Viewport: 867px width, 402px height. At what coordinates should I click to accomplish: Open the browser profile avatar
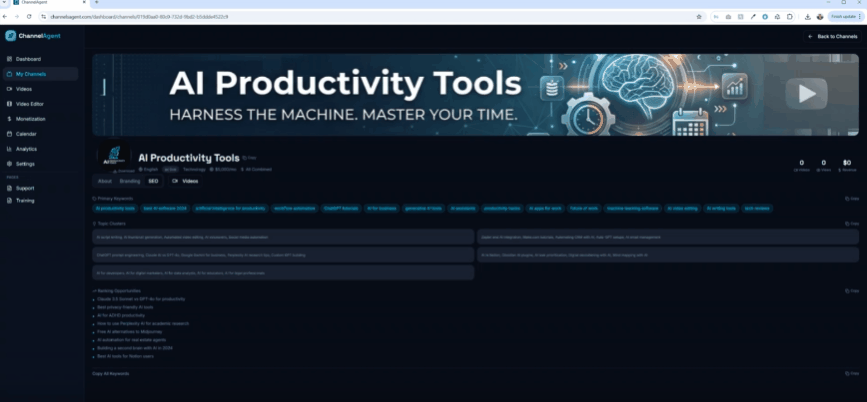coord(819,17)
